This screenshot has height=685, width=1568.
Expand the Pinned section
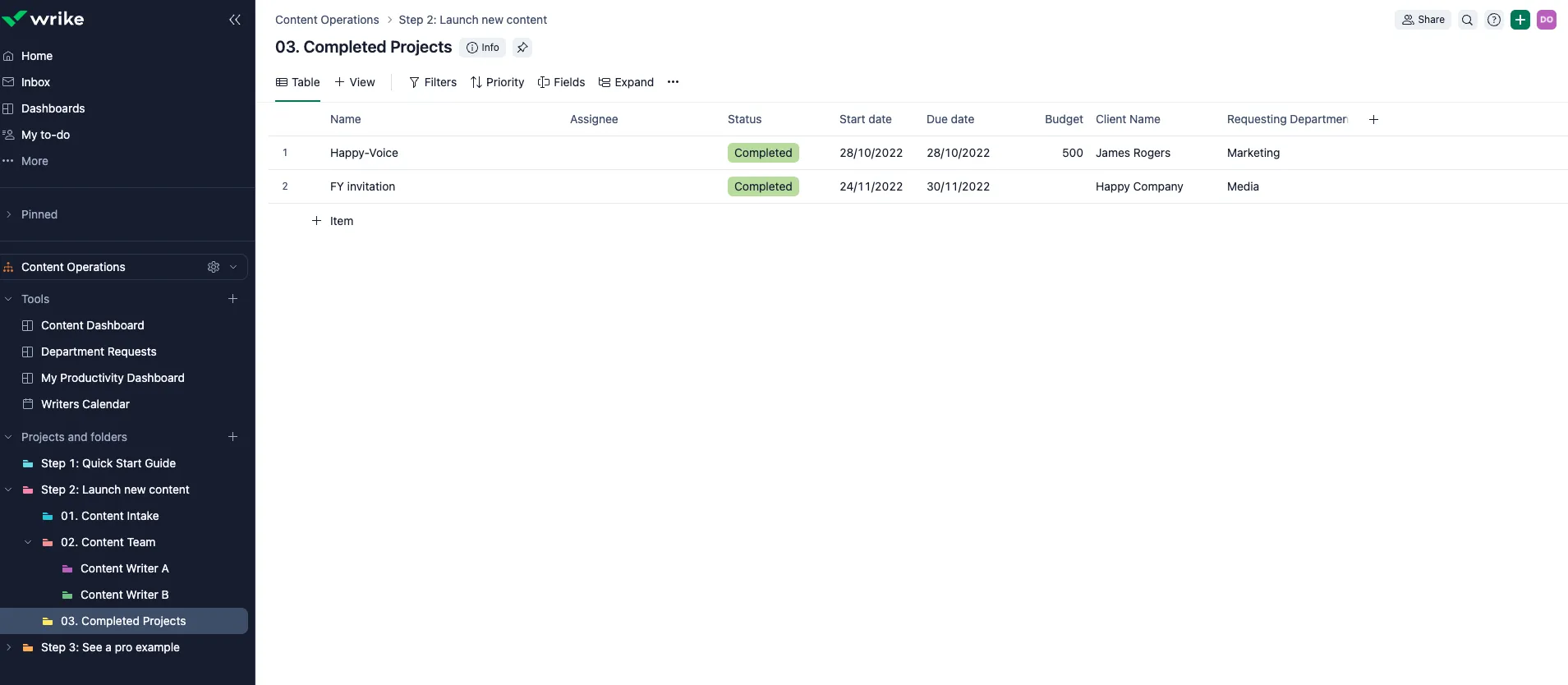click(x=9, y=214)
